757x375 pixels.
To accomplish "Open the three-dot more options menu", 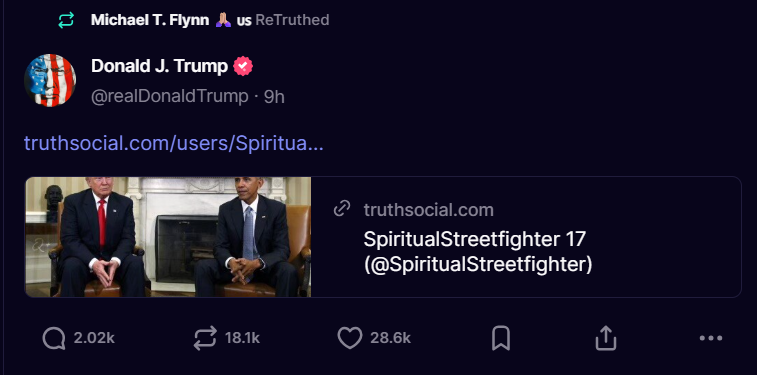I will click(x=711, y=338).
